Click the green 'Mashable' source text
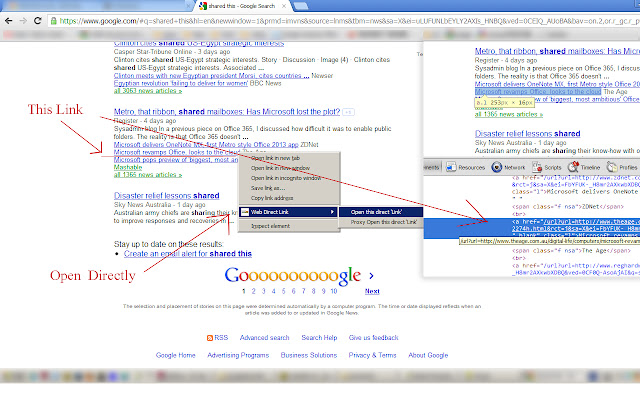The width and height of the screenshot is (640, 400). click(x=128, y=167)
